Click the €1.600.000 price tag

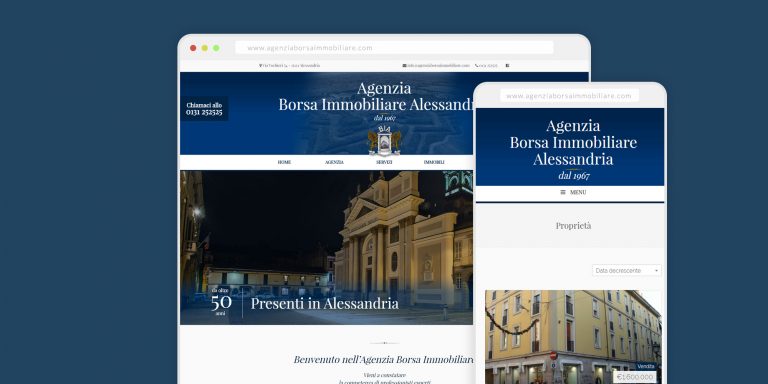tap(635, 377)
